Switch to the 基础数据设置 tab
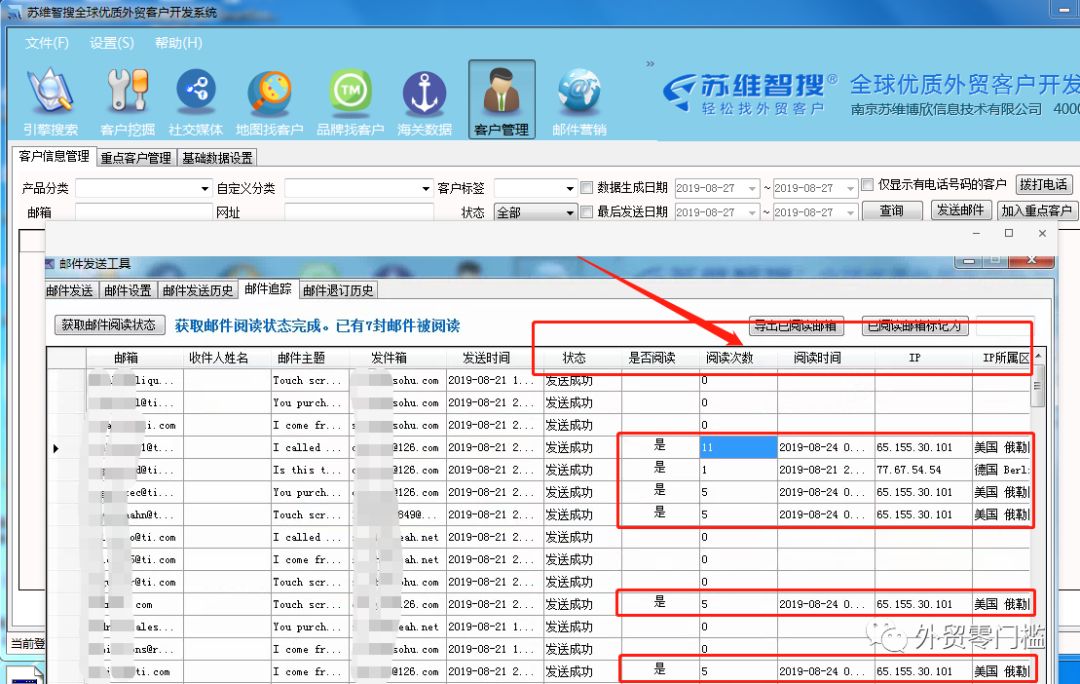 tap(217, 158)
